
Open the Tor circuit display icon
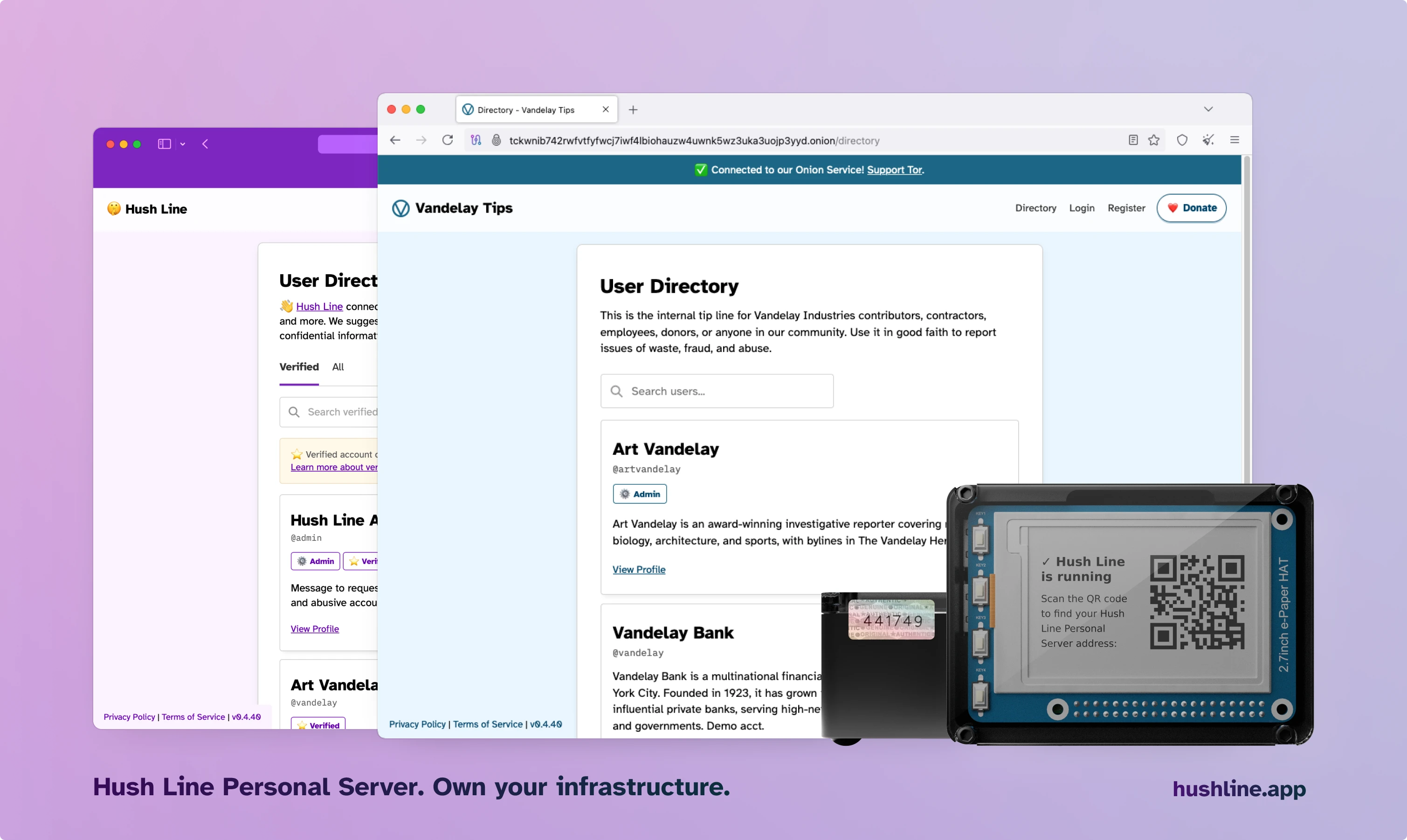coord(476,140)
